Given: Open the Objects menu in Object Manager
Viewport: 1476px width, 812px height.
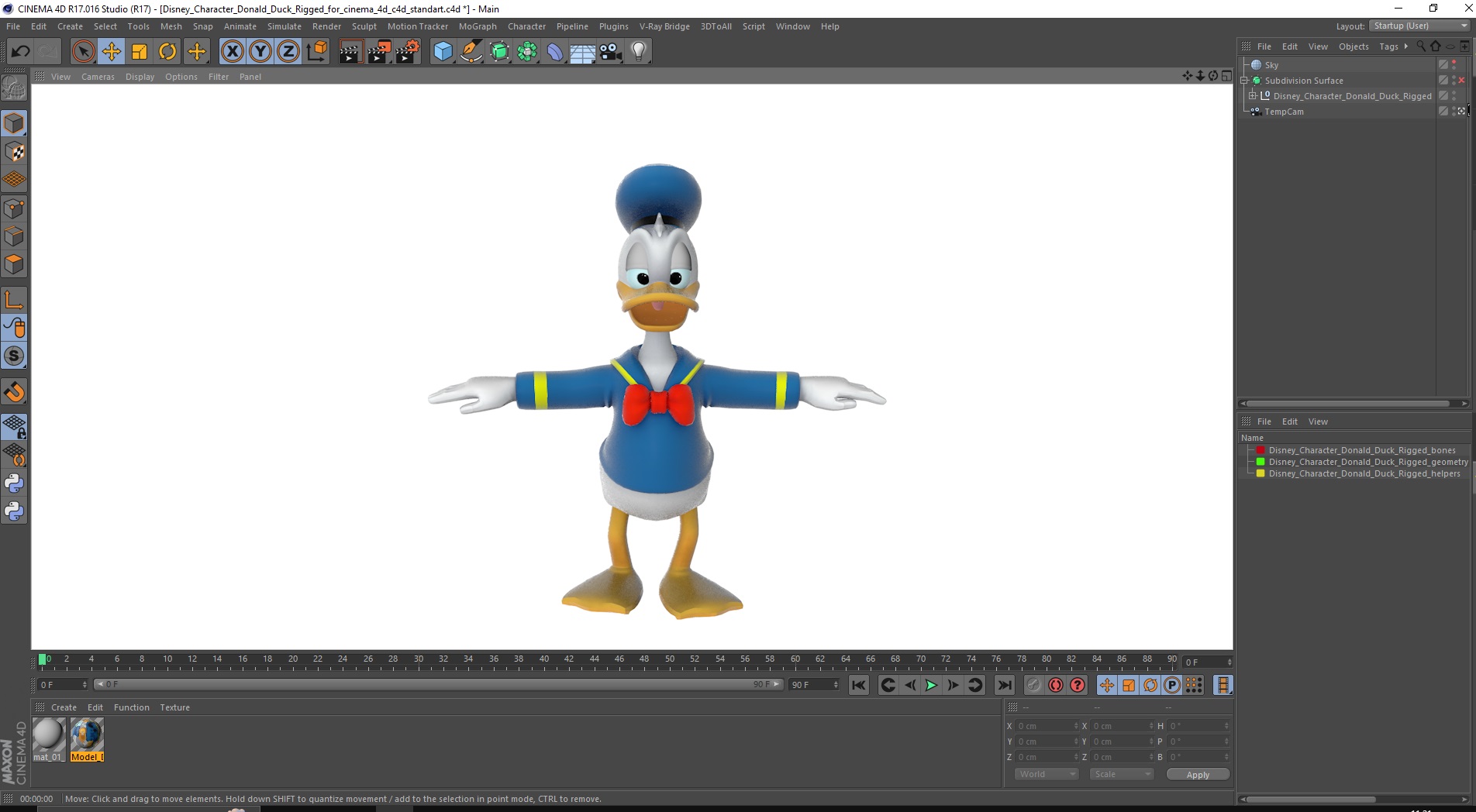Looking at the screenshot, I should [1354, 46].
